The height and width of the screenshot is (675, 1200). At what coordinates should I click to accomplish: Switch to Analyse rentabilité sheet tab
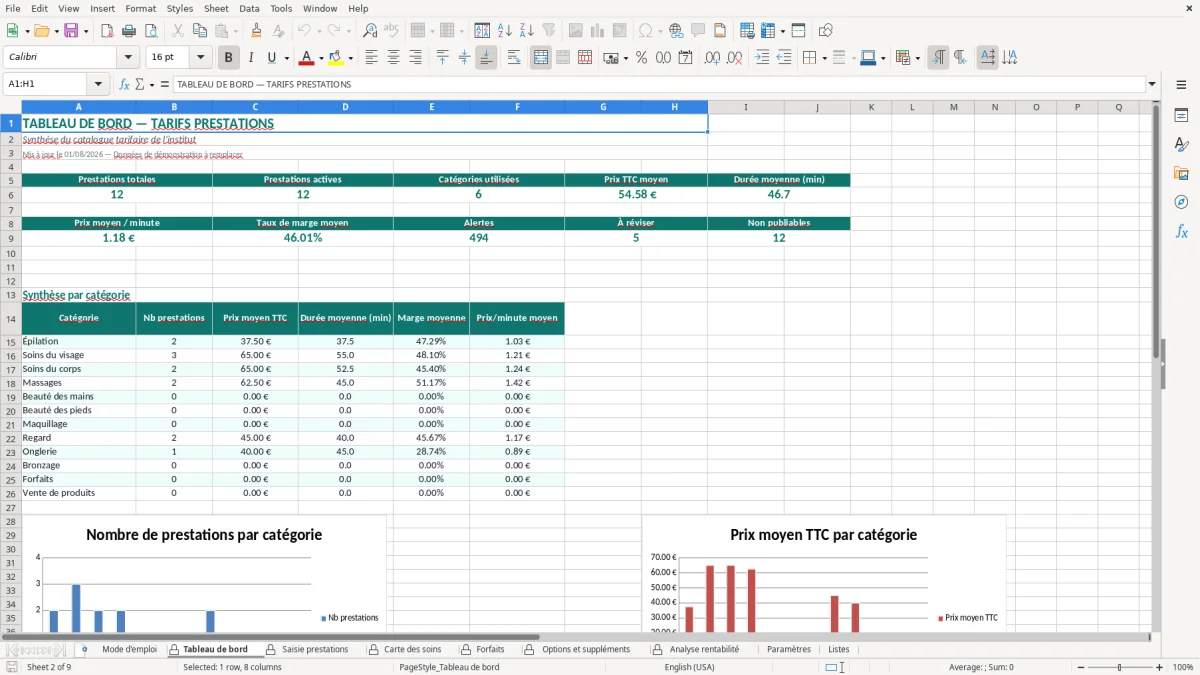point(704,649)
